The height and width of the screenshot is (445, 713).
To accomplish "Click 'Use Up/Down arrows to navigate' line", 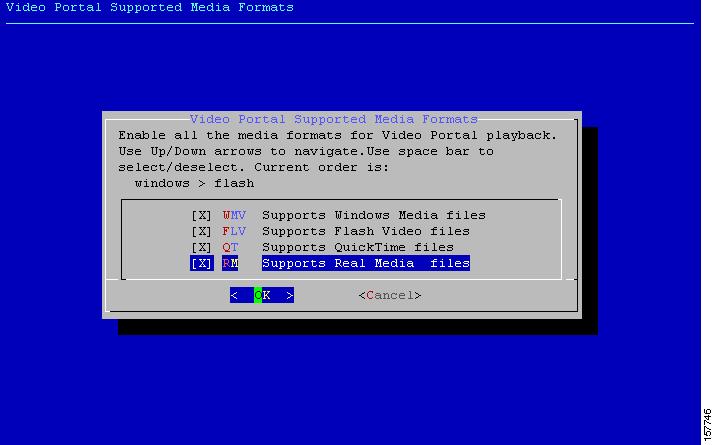I will pyautogui.click(x=306, y=151).
